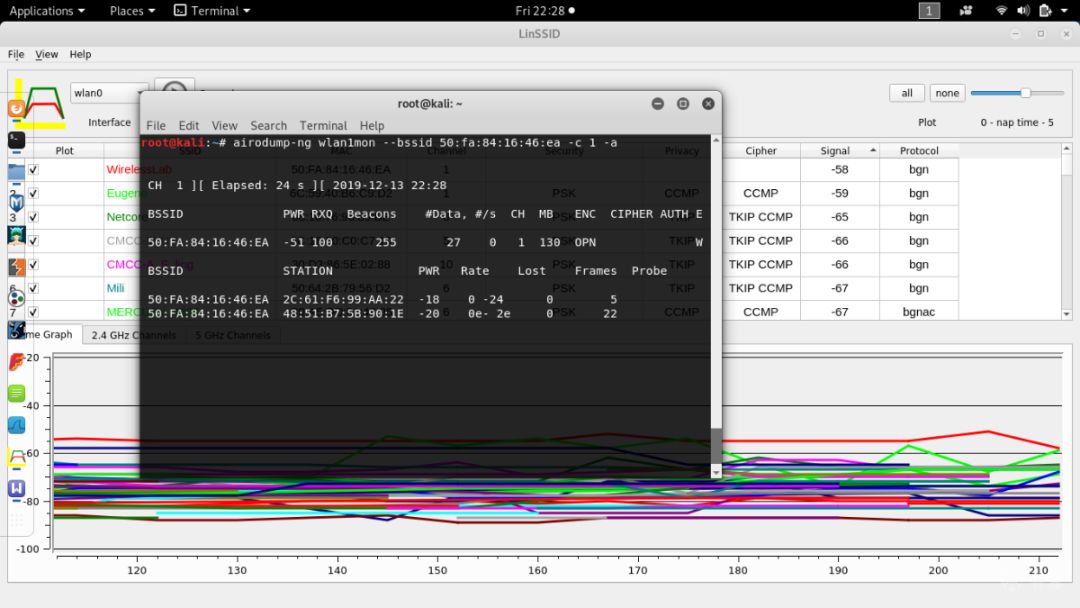The height and width of the screenshot is (608, 1080).
Task: Click the "all" plot button
Action: 906,93
